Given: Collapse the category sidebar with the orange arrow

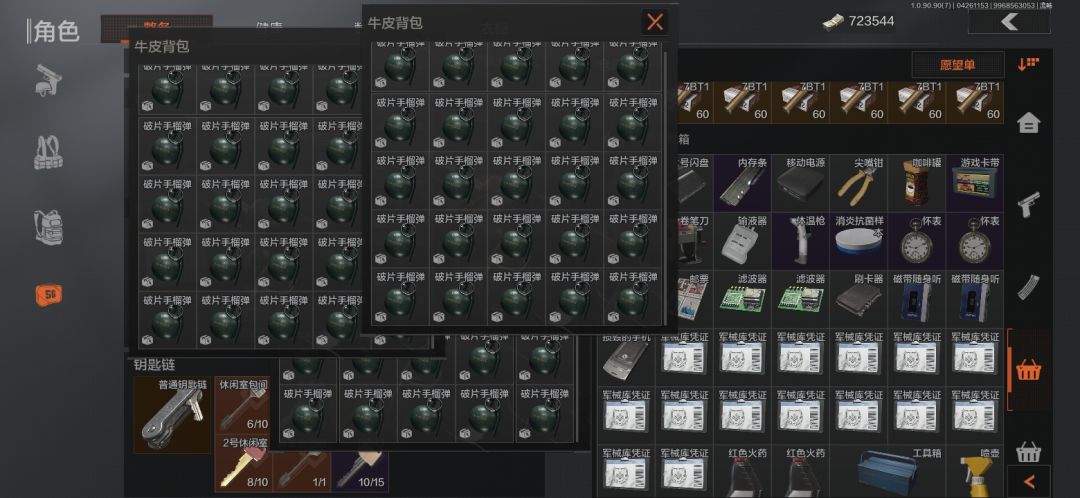Looking at the screenshot, I should [x=1029, y=481].
